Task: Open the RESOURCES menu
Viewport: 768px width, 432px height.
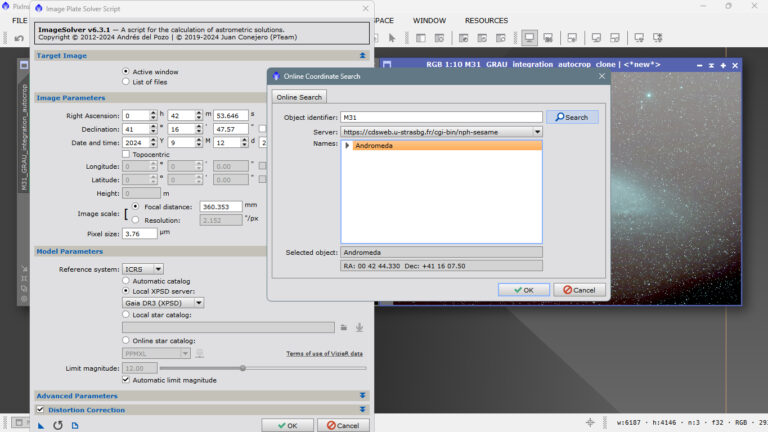Action: click(x=486, y=21)
